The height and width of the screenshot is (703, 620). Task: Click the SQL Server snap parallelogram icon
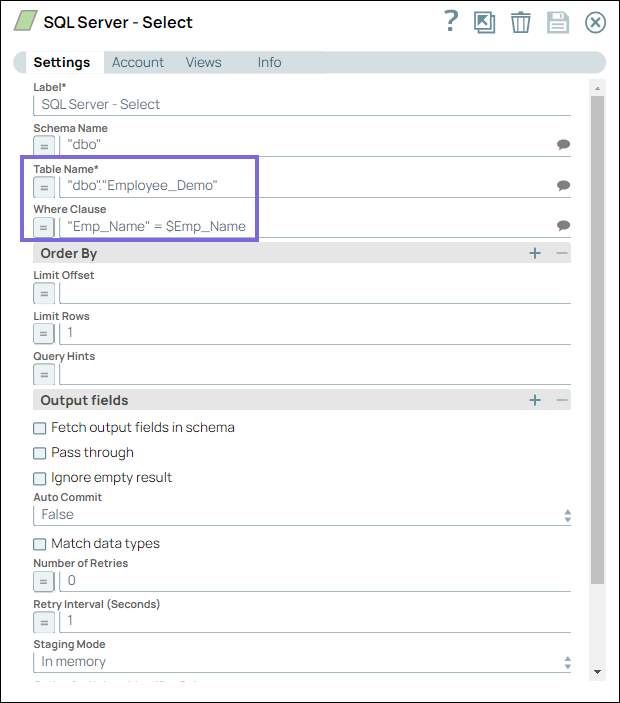click(x=26, y=21)
